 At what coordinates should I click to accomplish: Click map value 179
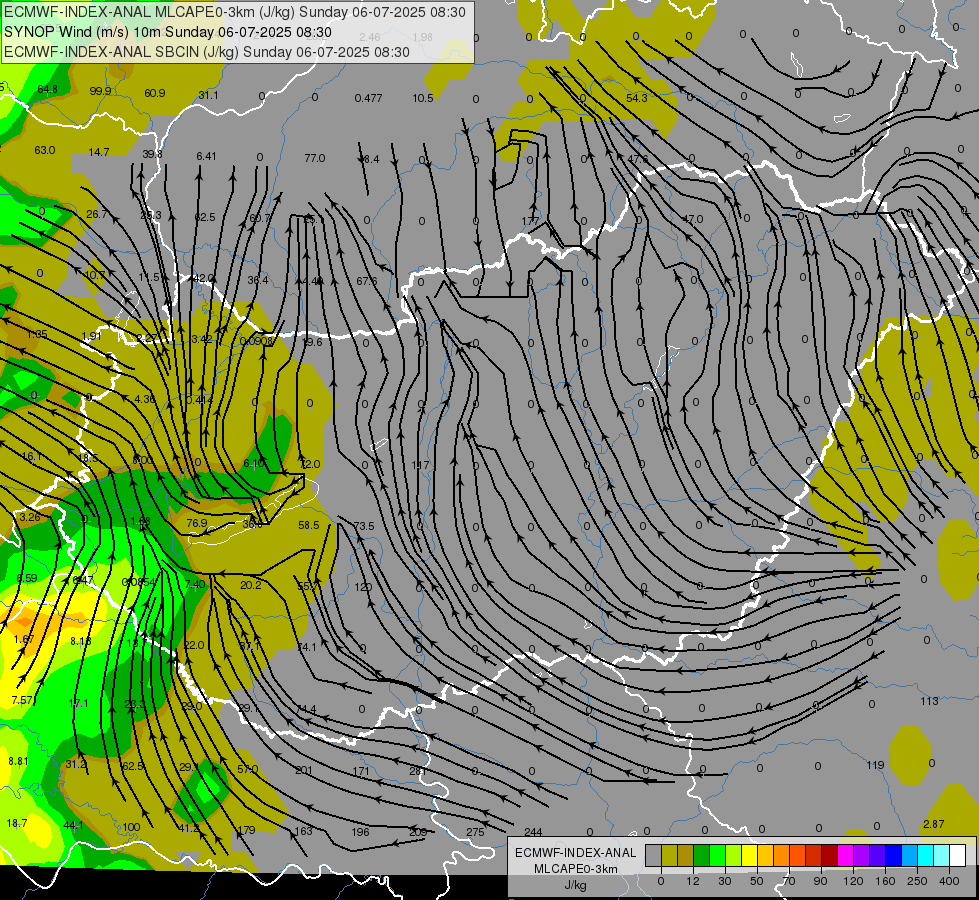(247, 830)
